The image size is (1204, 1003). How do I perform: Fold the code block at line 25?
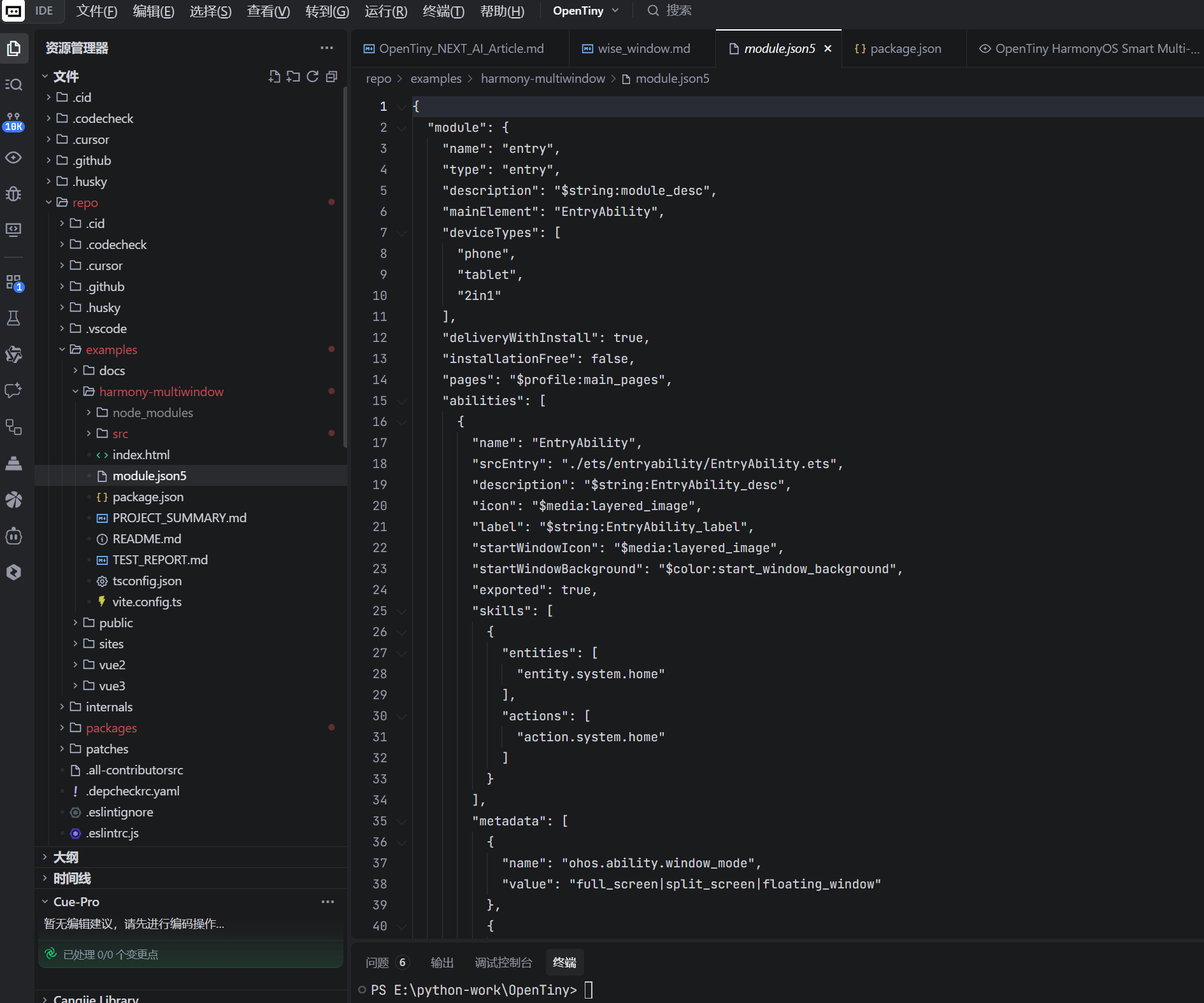point(401,611)
